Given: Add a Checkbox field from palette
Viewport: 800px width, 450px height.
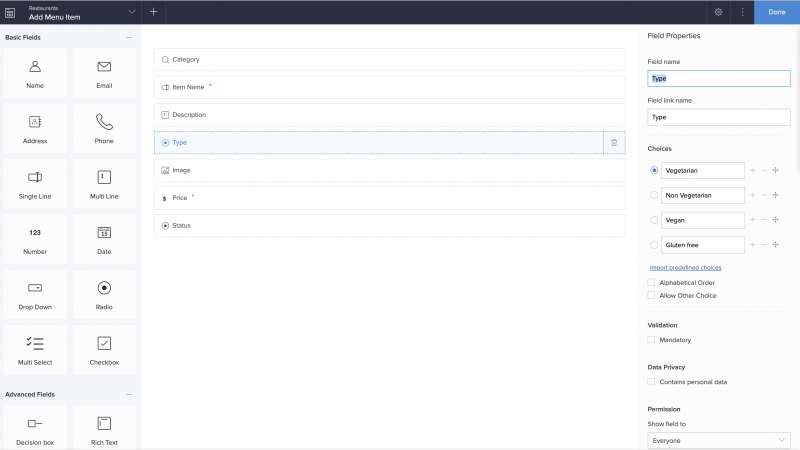Looking at the screenshot, I should coord(104,350).
